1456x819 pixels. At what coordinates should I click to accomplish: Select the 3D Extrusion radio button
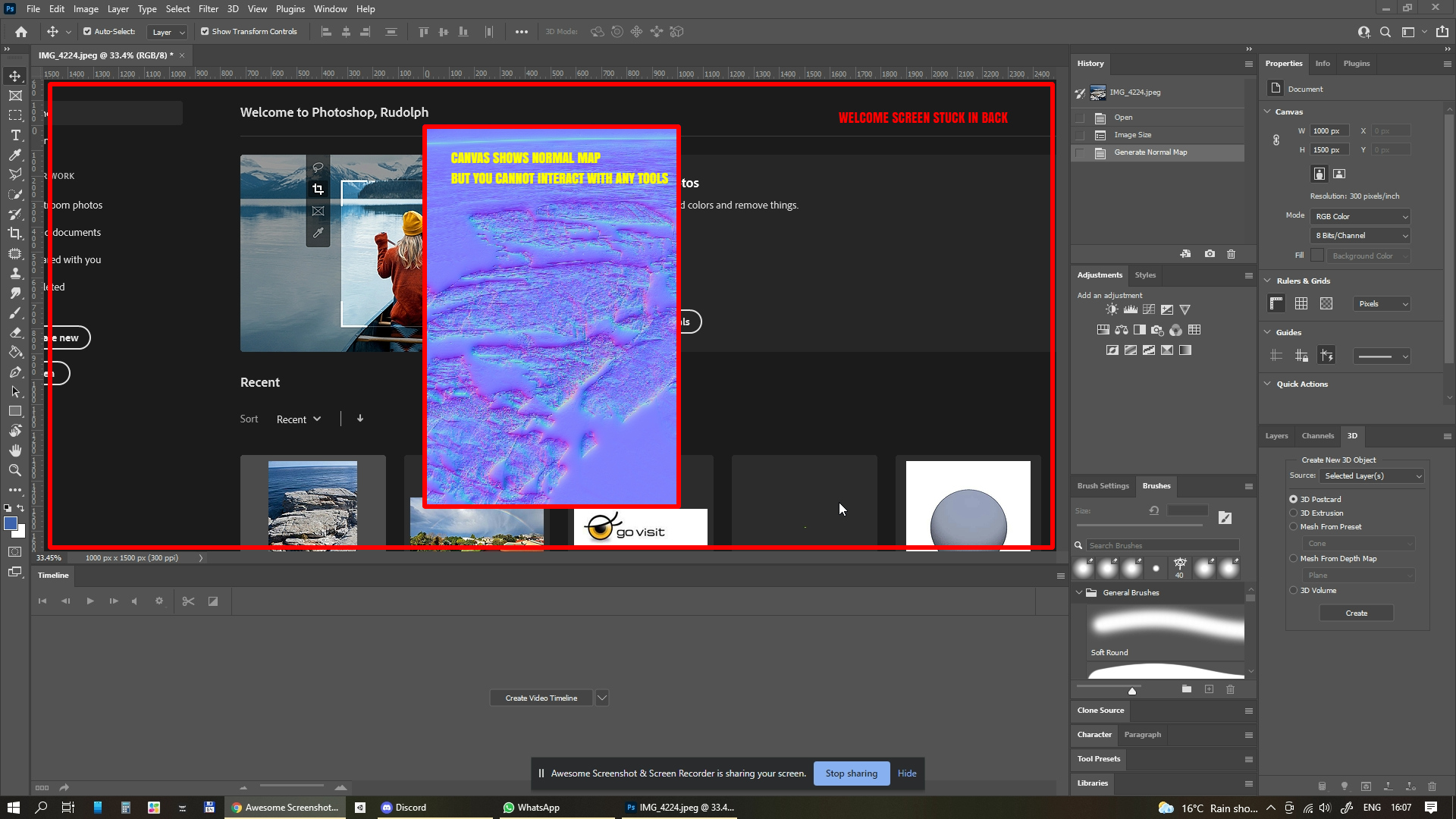point(1294,513)
